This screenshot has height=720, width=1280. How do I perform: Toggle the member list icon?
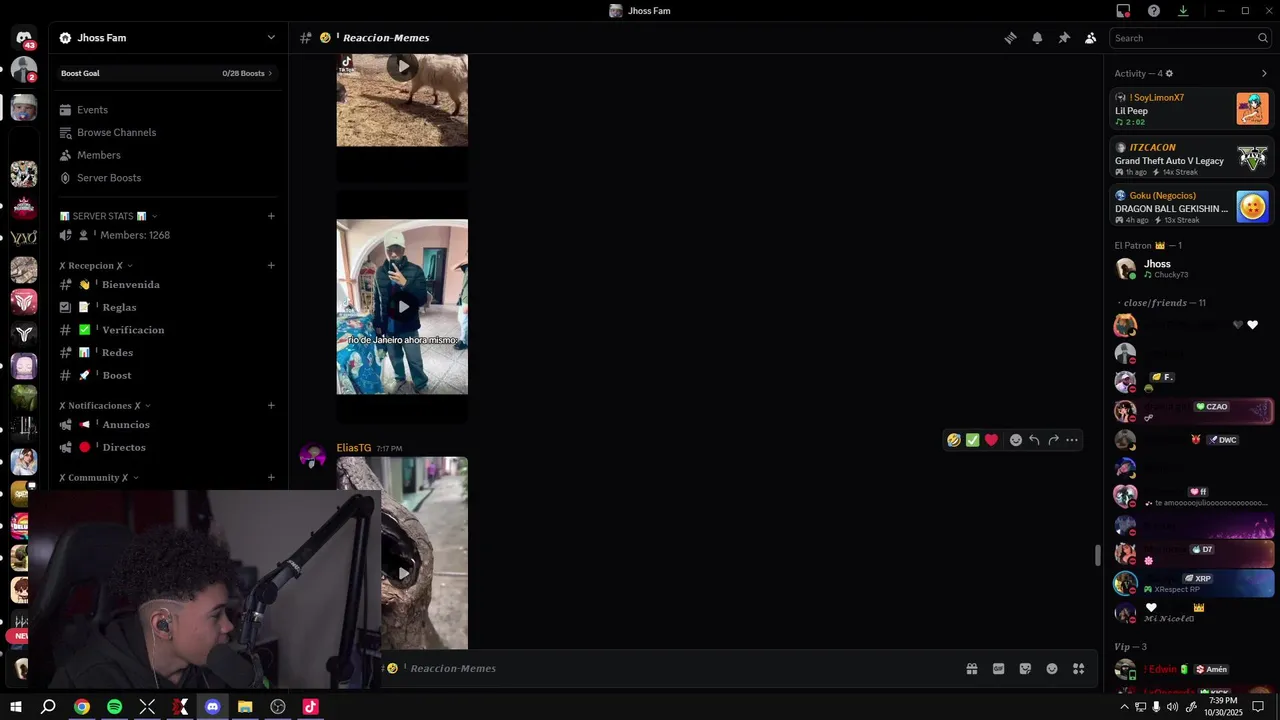1090,38
